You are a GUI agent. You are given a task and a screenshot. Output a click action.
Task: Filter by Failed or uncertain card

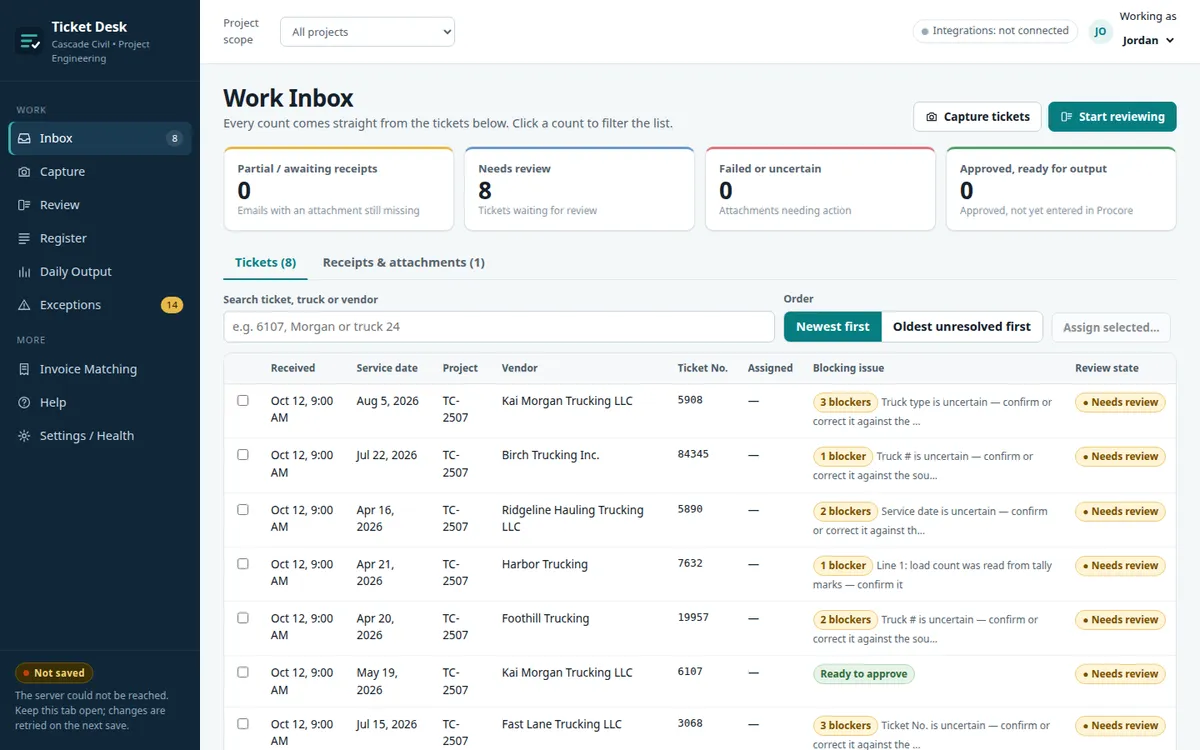[820, 189]
